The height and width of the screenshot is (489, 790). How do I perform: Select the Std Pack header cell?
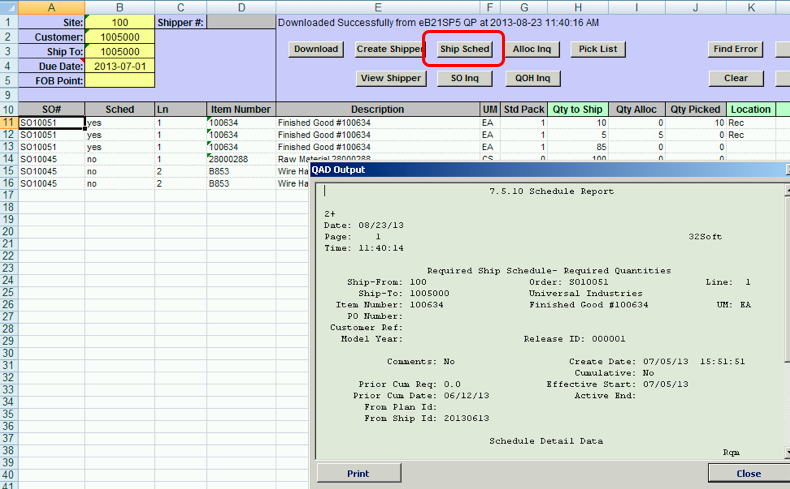tap(524, 109)
